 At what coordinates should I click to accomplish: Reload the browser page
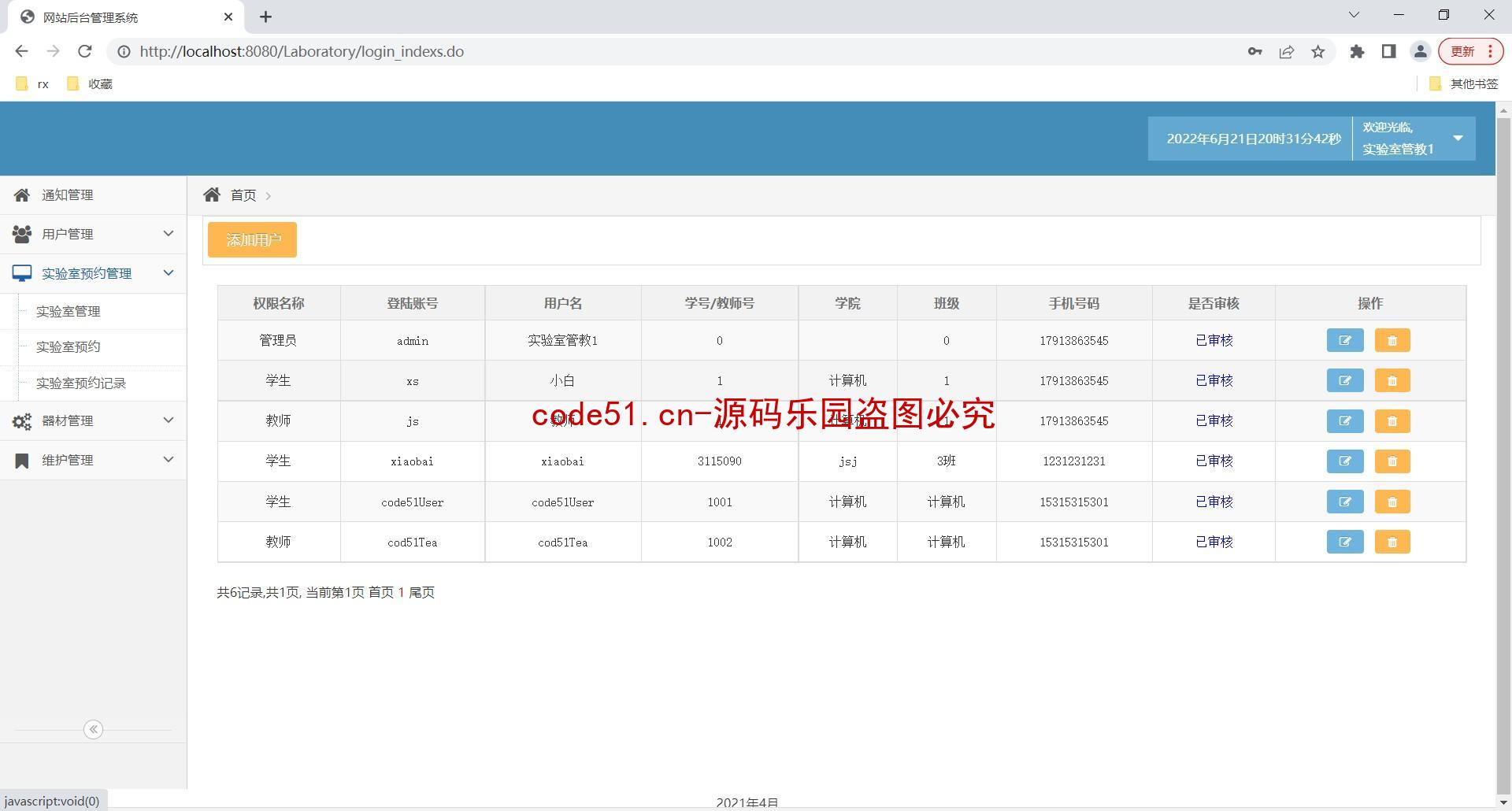click(84, 51)
